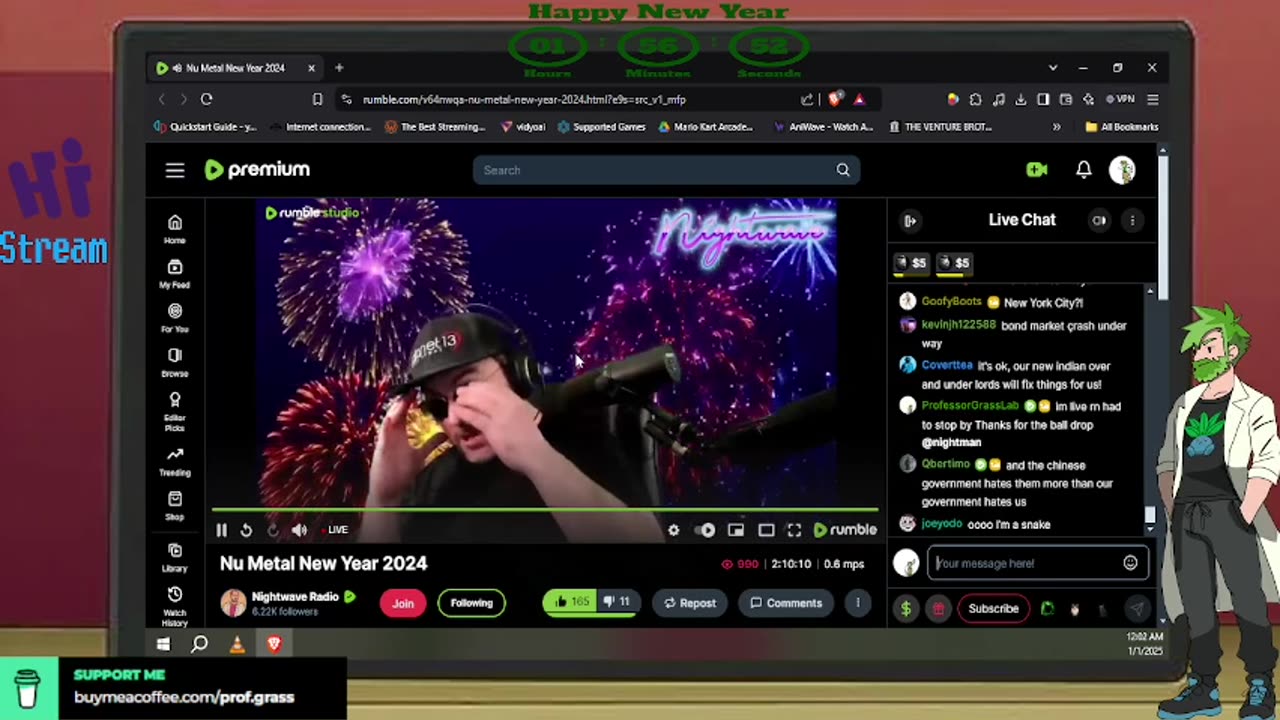Open Library in the sidebar
The image size is (1280, 720).
point(175,557)
